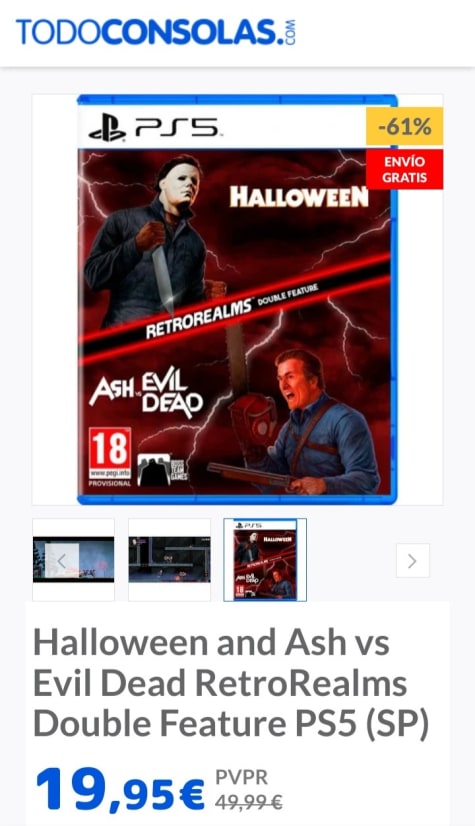Tap the 19,95€ price

(120, 791)
